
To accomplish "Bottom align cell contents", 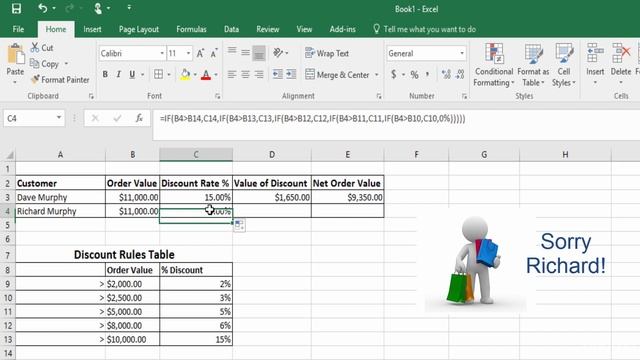I will [x=259, y=53].
